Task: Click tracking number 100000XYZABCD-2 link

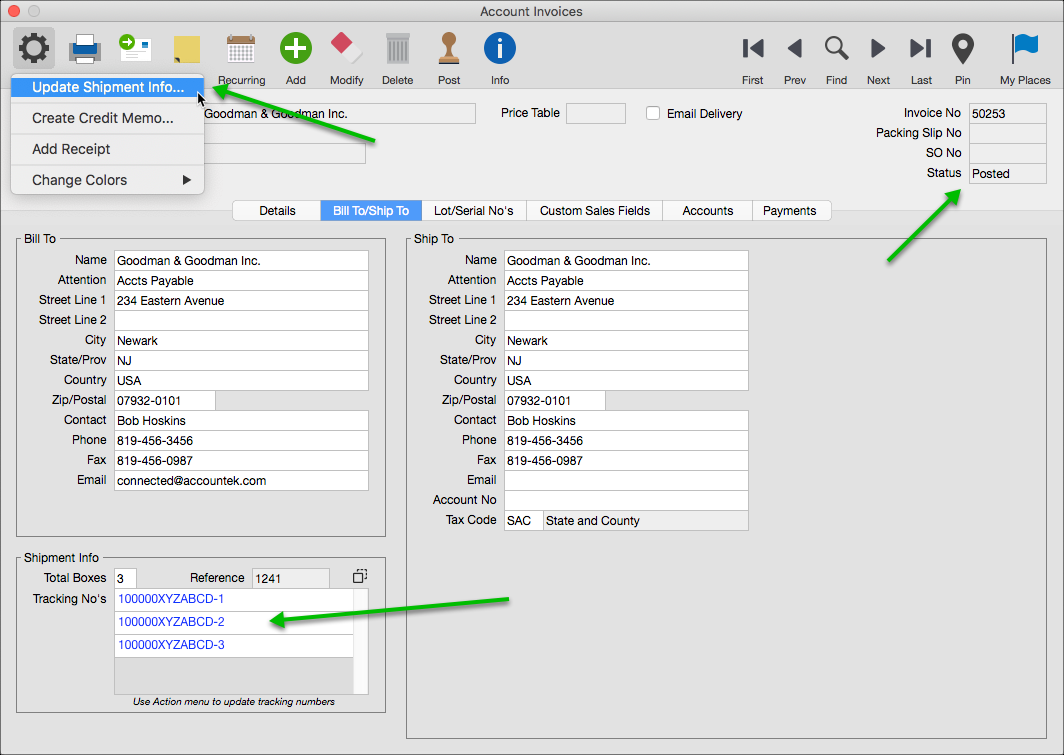Action: [171, 622]
